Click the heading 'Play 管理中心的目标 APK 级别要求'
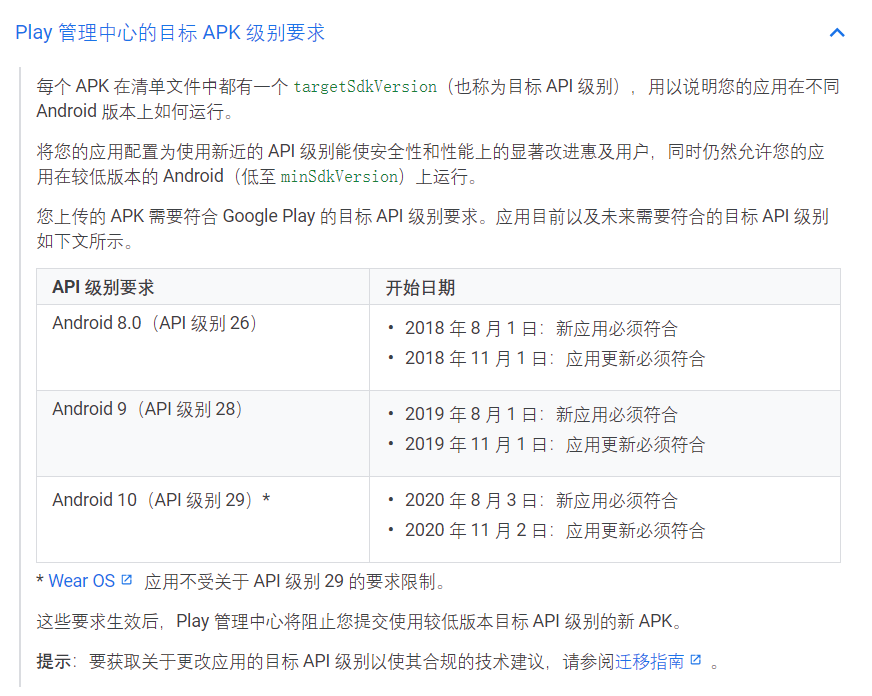This screenshot has height=696, width=872. tap(170, 33)
